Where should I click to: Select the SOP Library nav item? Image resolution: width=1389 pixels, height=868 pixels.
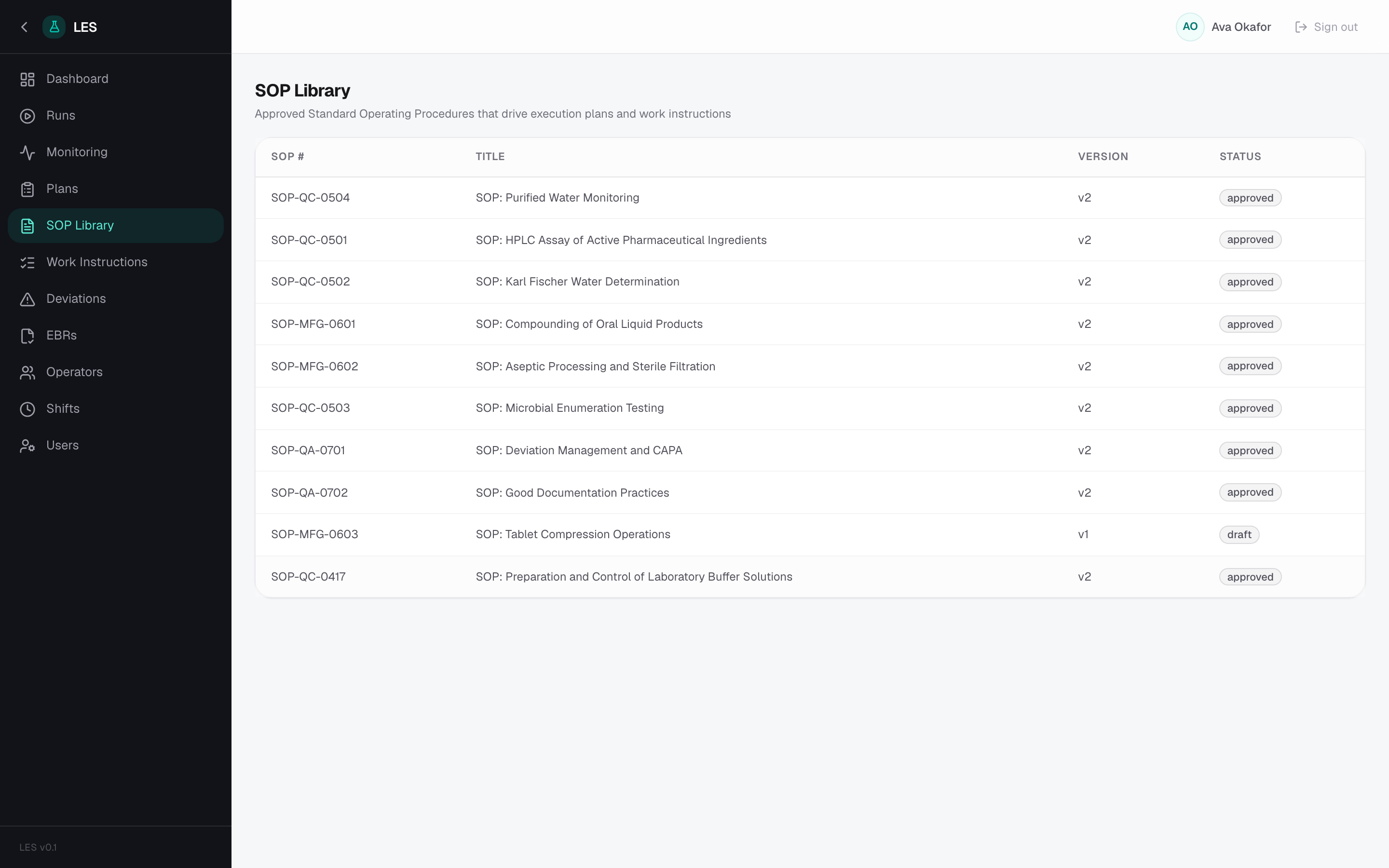click(x=115, y=226)
